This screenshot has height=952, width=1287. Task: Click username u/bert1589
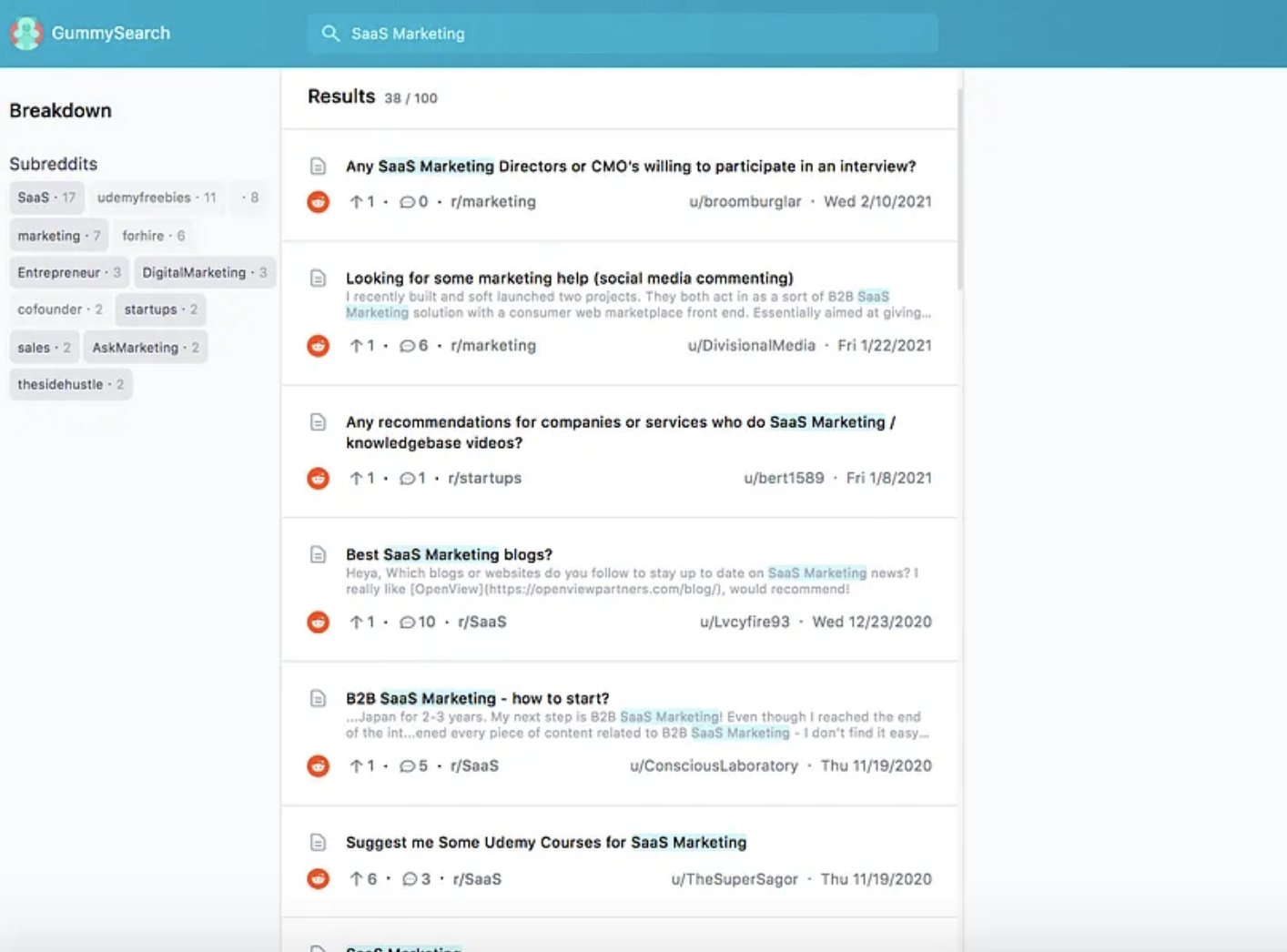click(784, 478)
